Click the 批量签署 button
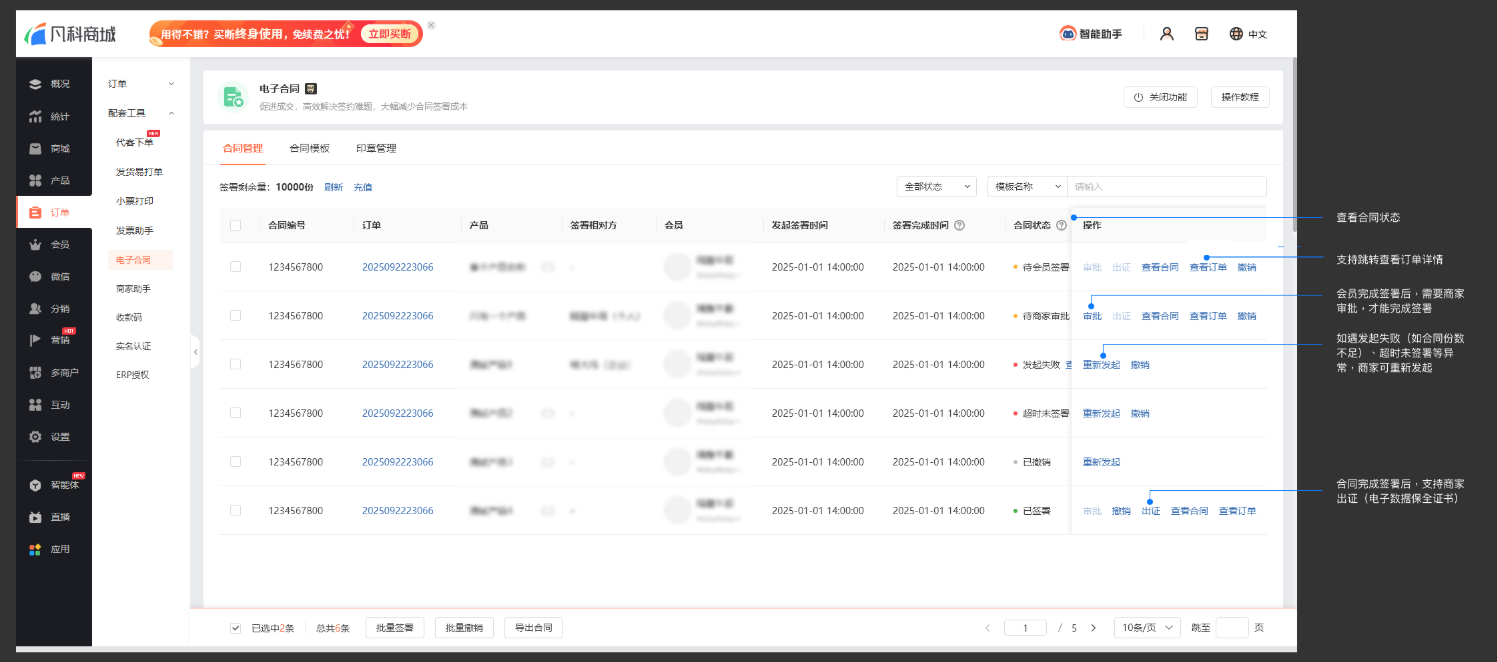Viewport: 1497px width, 662px height. pos(395,628)
